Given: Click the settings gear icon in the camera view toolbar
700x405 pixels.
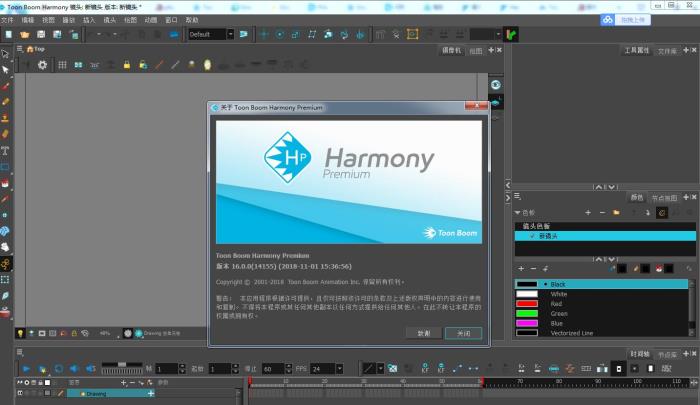Looking at the screenshot, I should 42,65.
